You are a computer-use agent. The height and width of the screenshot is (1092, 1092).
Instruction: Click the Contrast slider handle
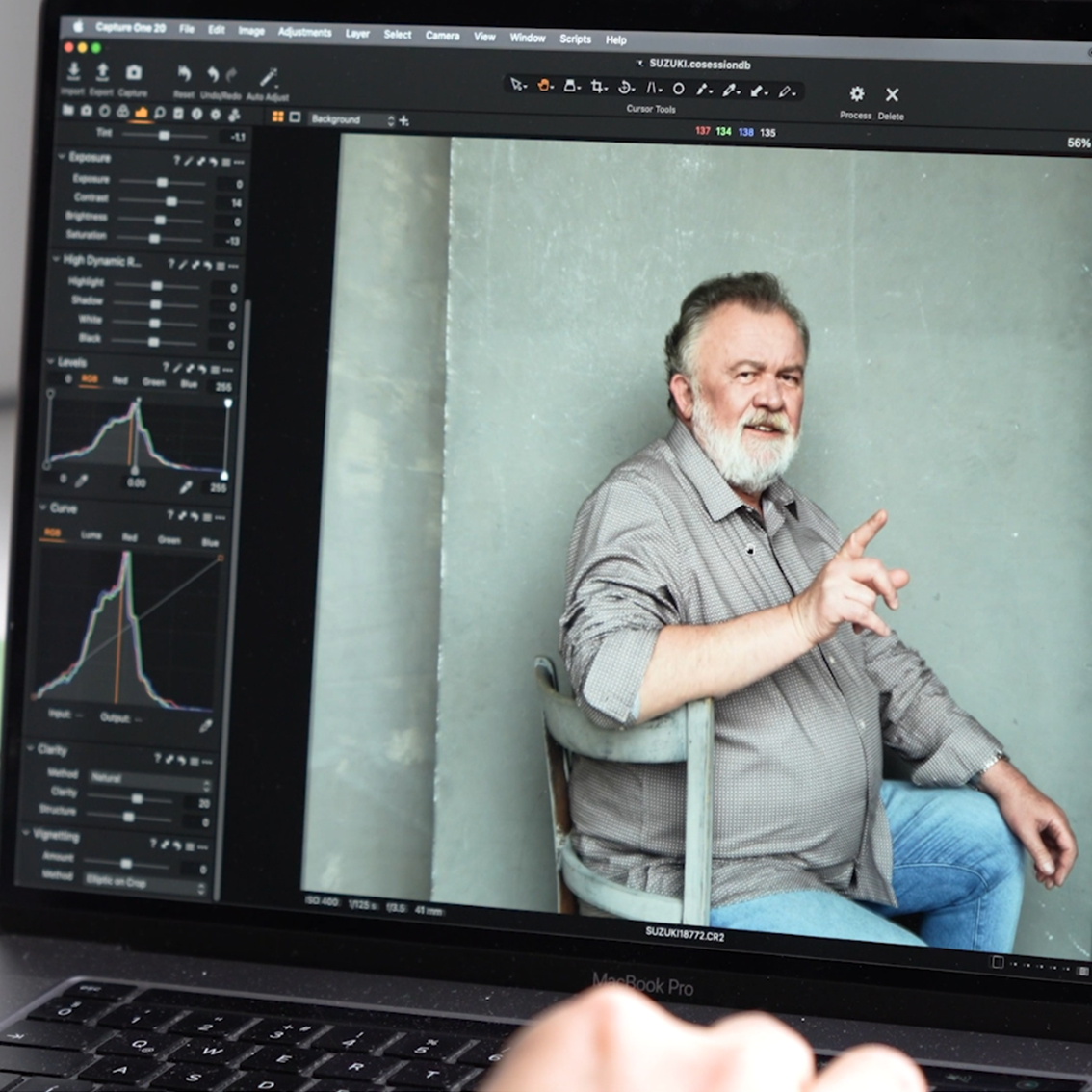coord(171,201)
